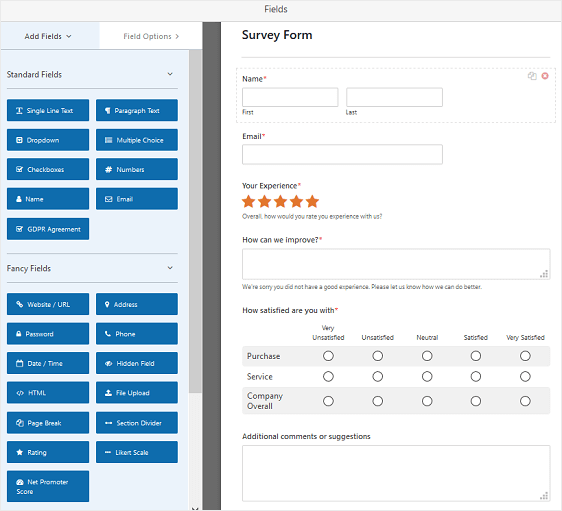Collapse the Fancy Fields section

click(170, 268)
